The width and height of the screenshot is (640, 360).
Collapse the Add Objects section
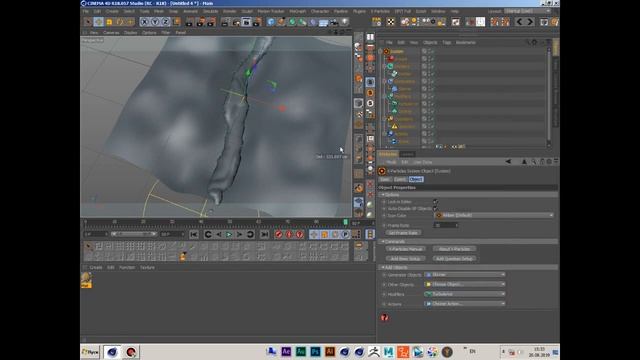tap(383, 267)
